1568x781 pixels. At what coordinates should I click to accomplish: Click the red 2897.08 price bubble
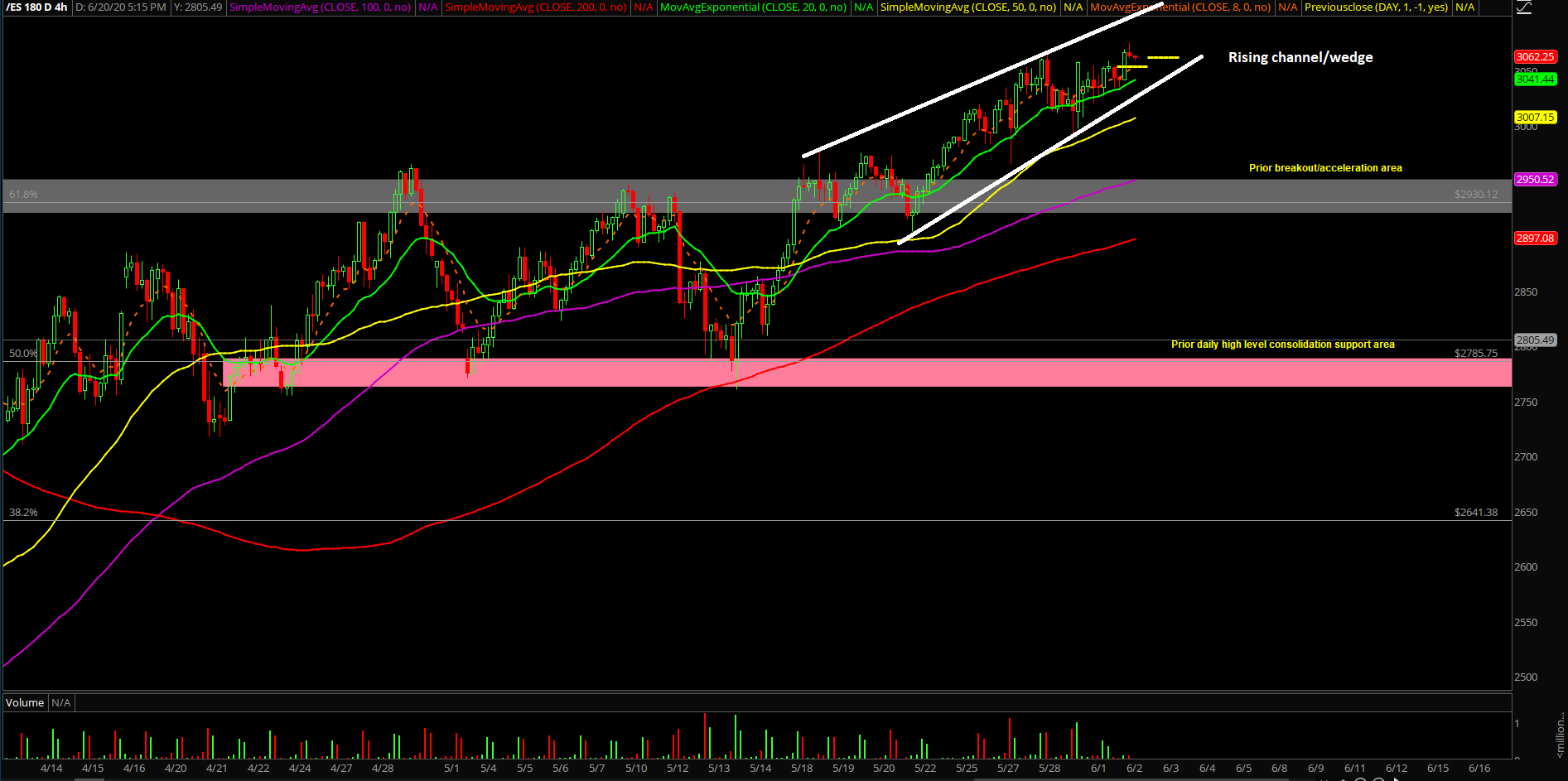[1535, 238]
